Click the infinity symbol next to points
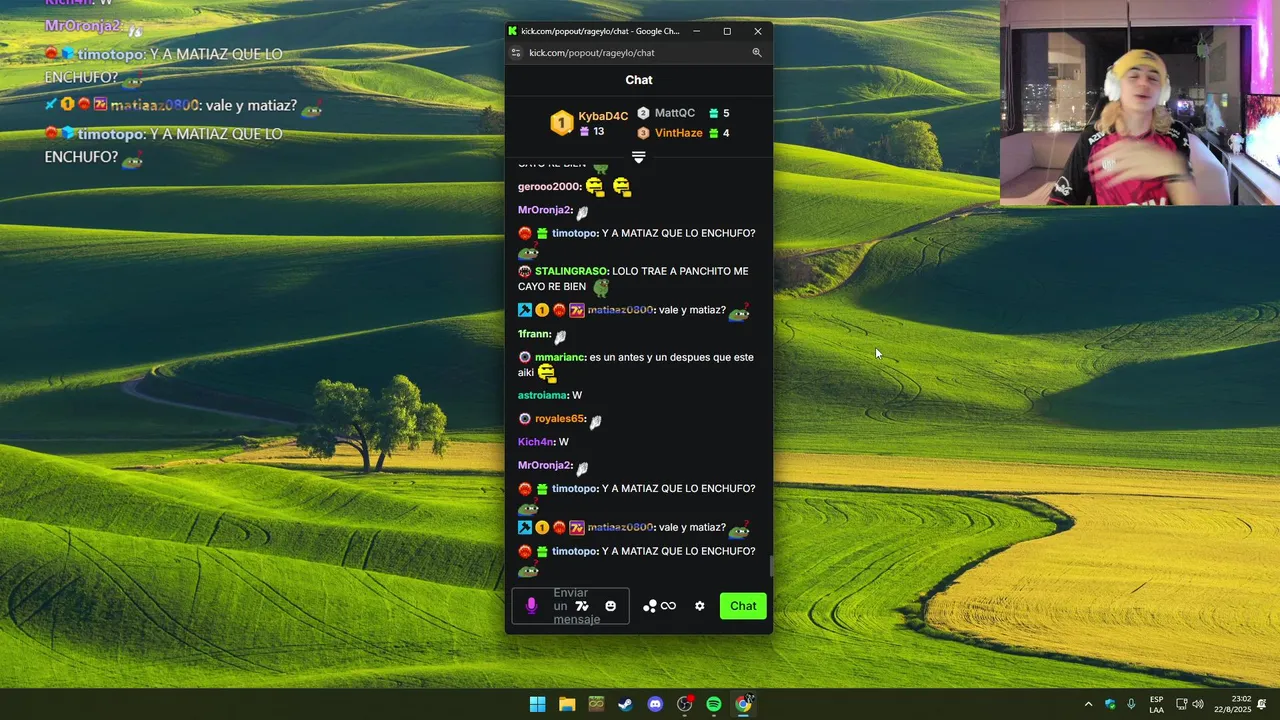 (x=668, y=606)
